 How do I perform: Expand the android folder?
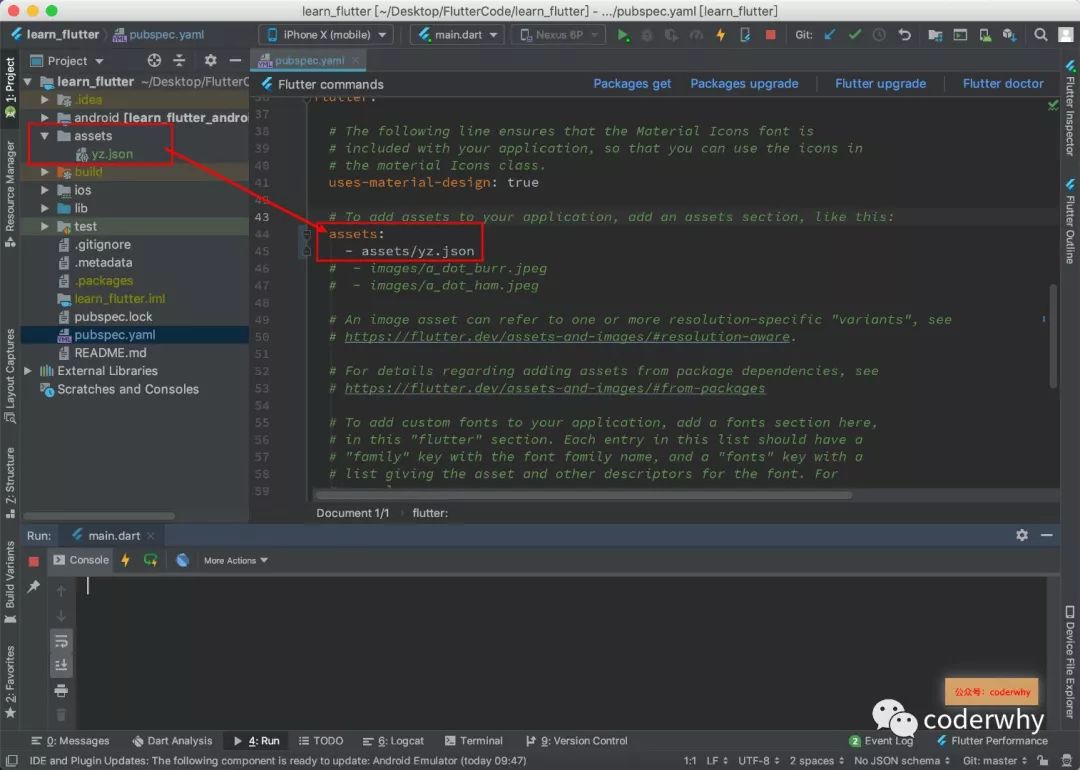[x=45, y=118]
